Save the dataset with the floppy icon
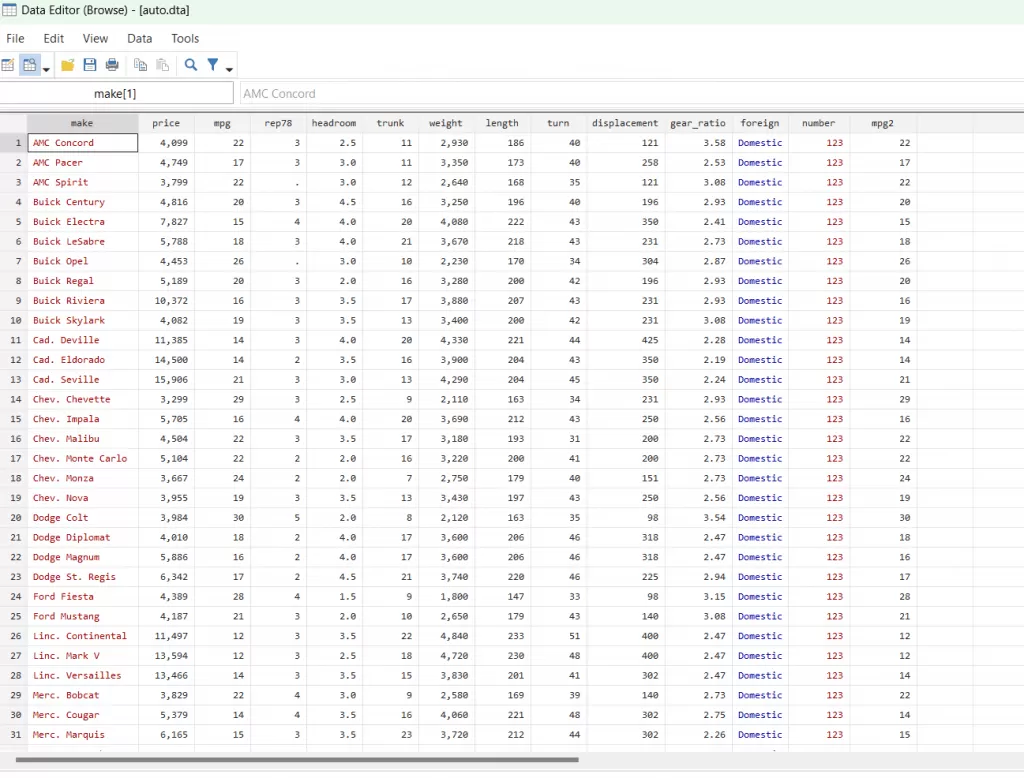 click(90, 65)
